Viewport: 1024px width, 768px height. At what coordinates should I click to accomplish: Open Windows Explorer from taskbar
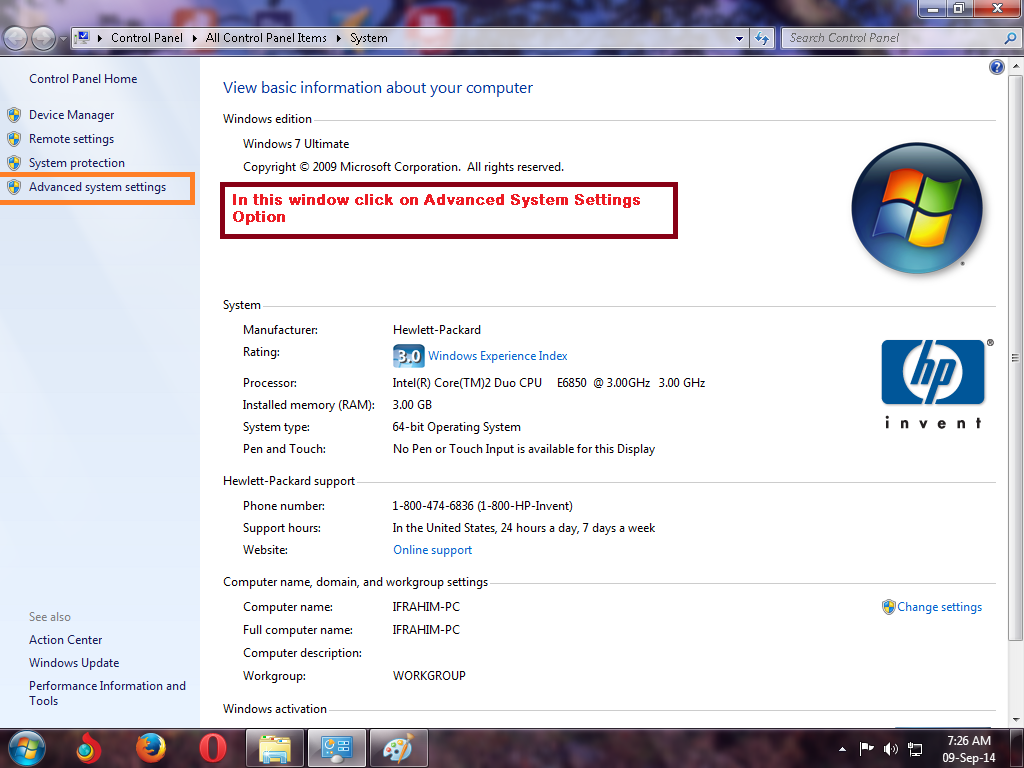275,748
